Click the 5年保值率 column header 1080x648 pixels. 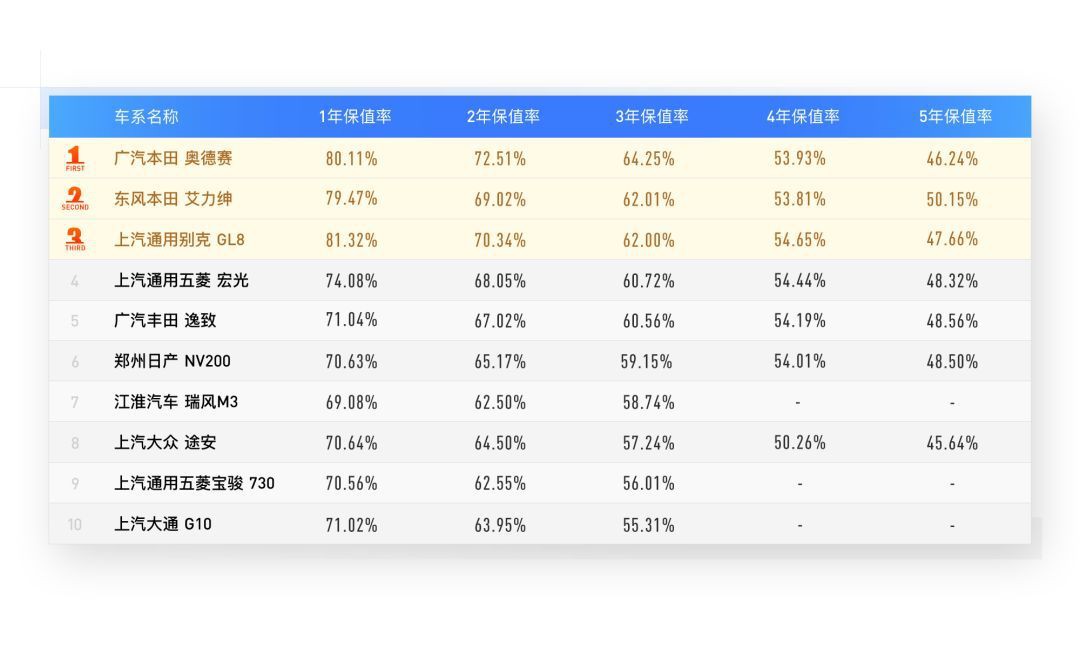(x=955, y=116)
